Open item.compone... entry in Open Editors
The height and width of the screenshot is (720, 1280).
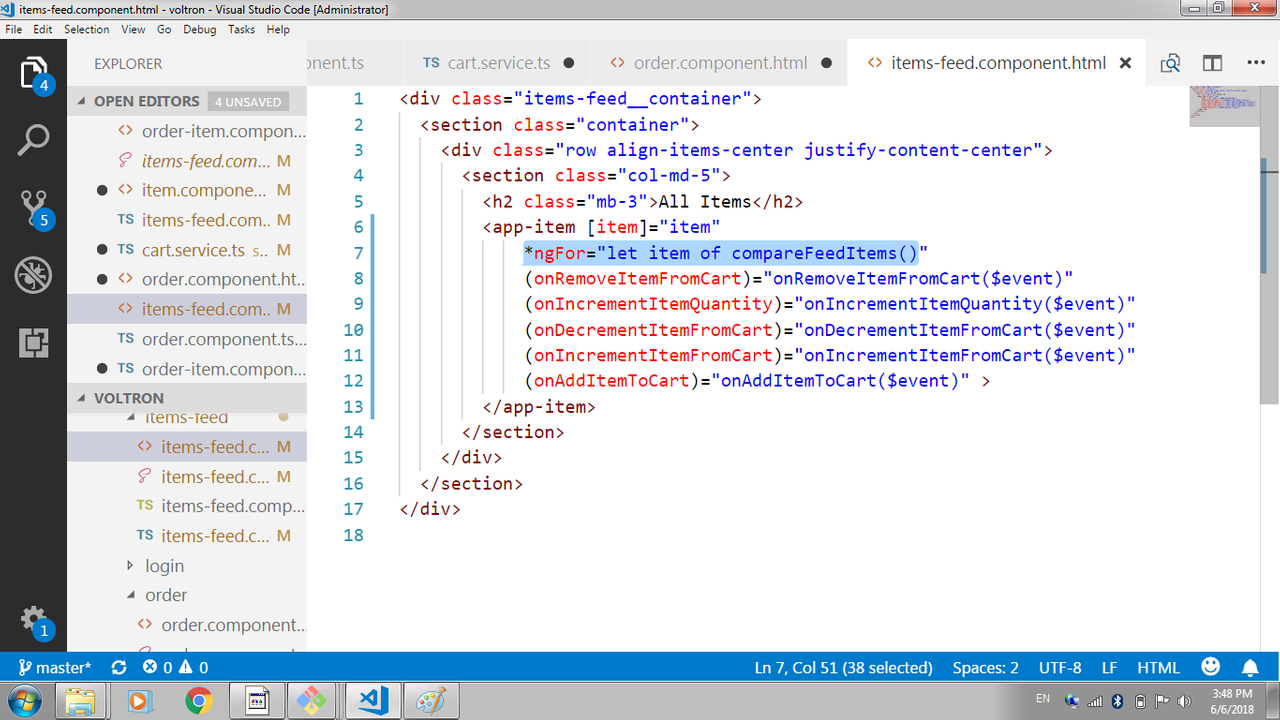pyautogui.click(x=187, y=190)
